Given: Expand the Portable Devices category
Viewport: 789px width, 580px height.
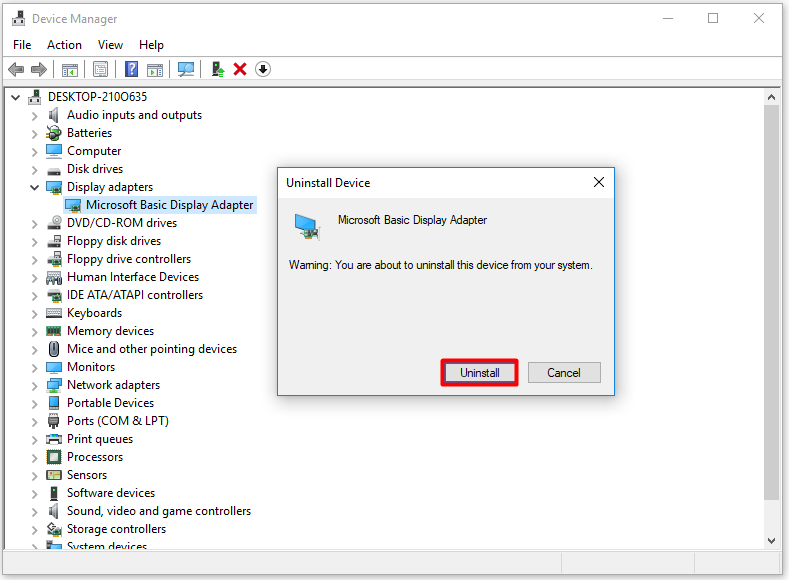Looking at the screenshot, I should pos(34,403).
